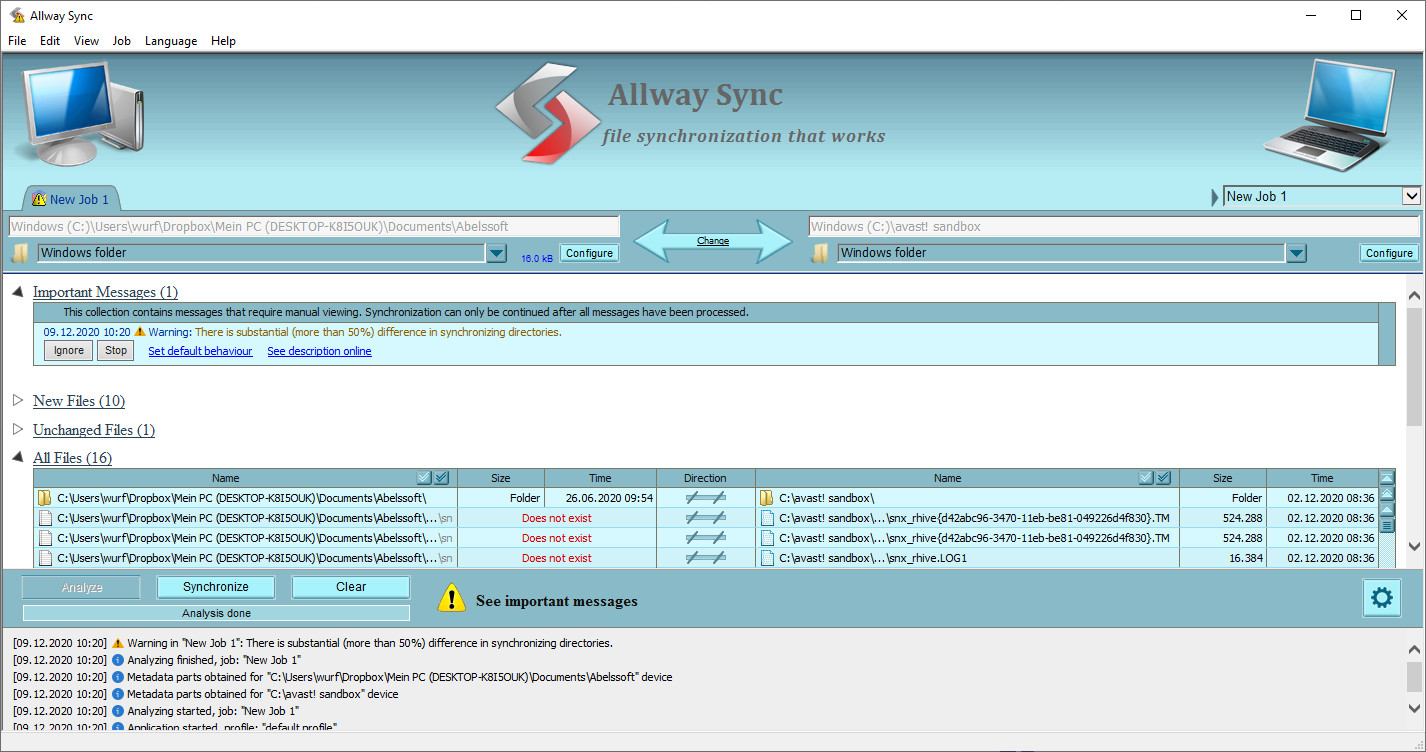Click the Allway Sync logo in the banner
1426x752 pixels.
(549, 110)
